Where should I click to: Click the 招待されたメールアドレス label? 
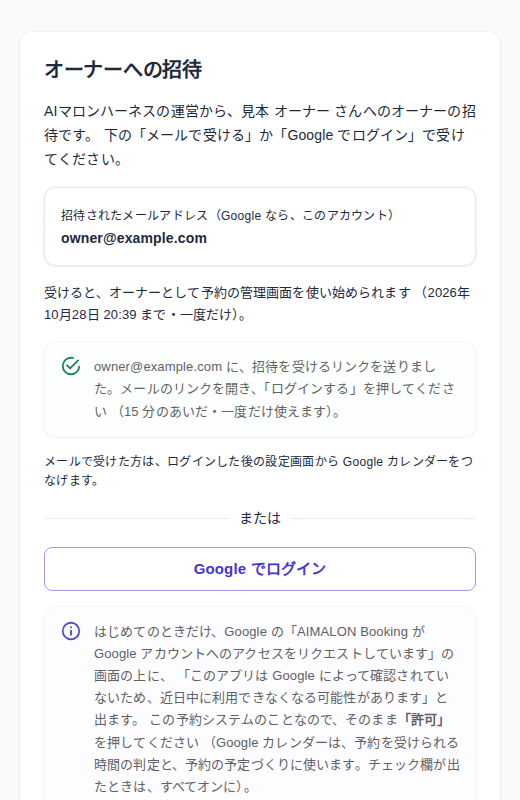pyautogui.click(x=228, y=215)
